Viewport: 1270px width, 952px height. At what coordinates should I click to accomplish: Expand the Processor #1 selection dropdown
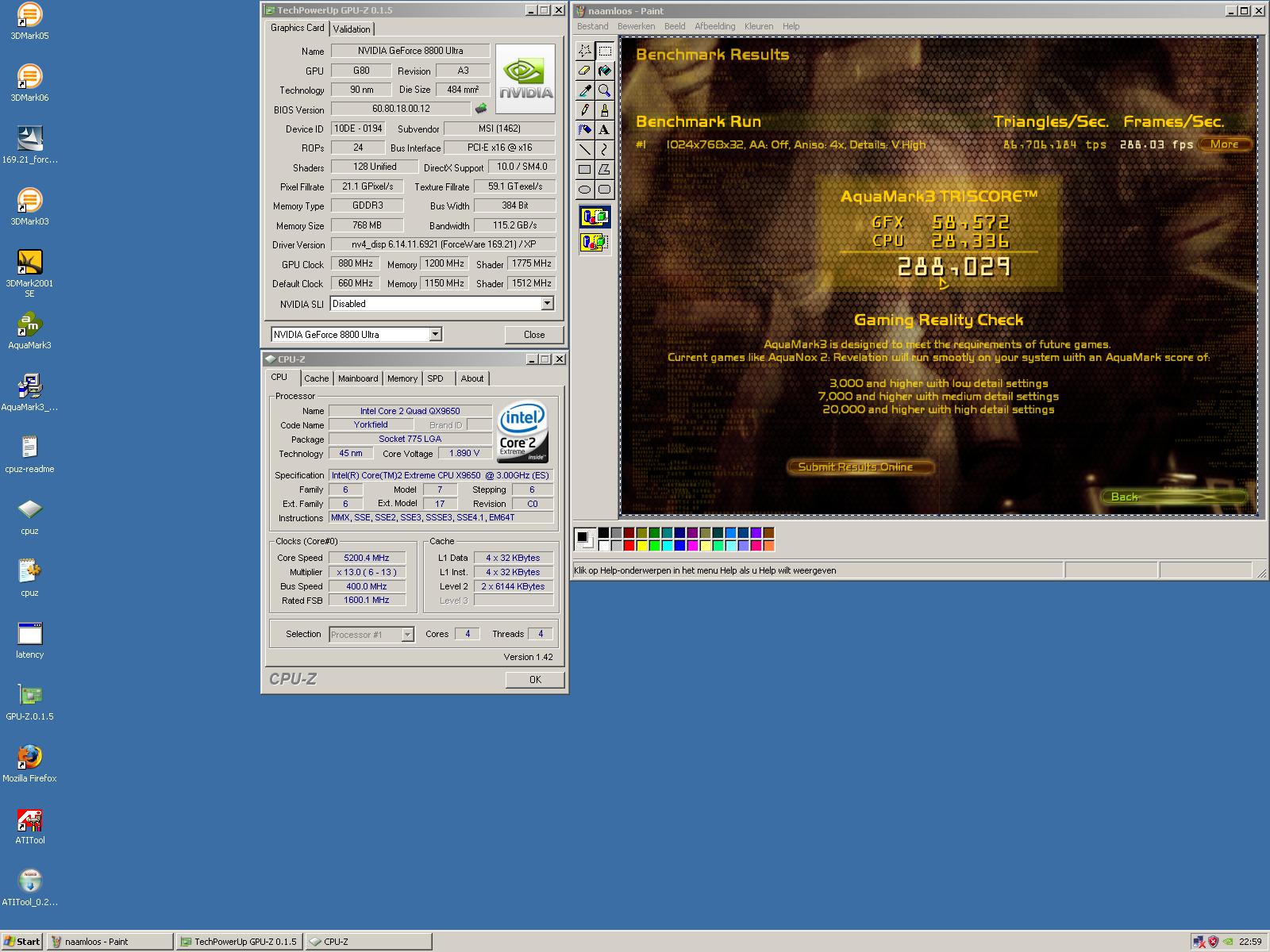[x=407, y=635]
